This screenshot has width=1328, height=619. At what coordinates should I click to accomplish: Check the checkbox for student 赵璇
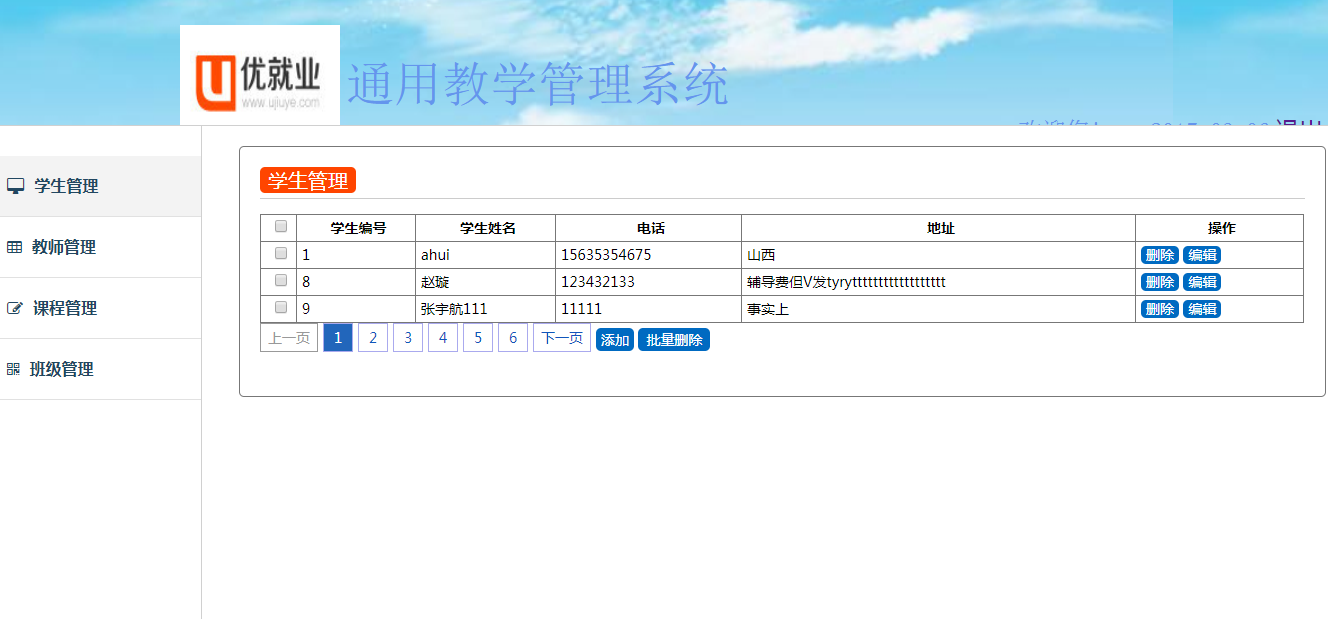(281, 280)
